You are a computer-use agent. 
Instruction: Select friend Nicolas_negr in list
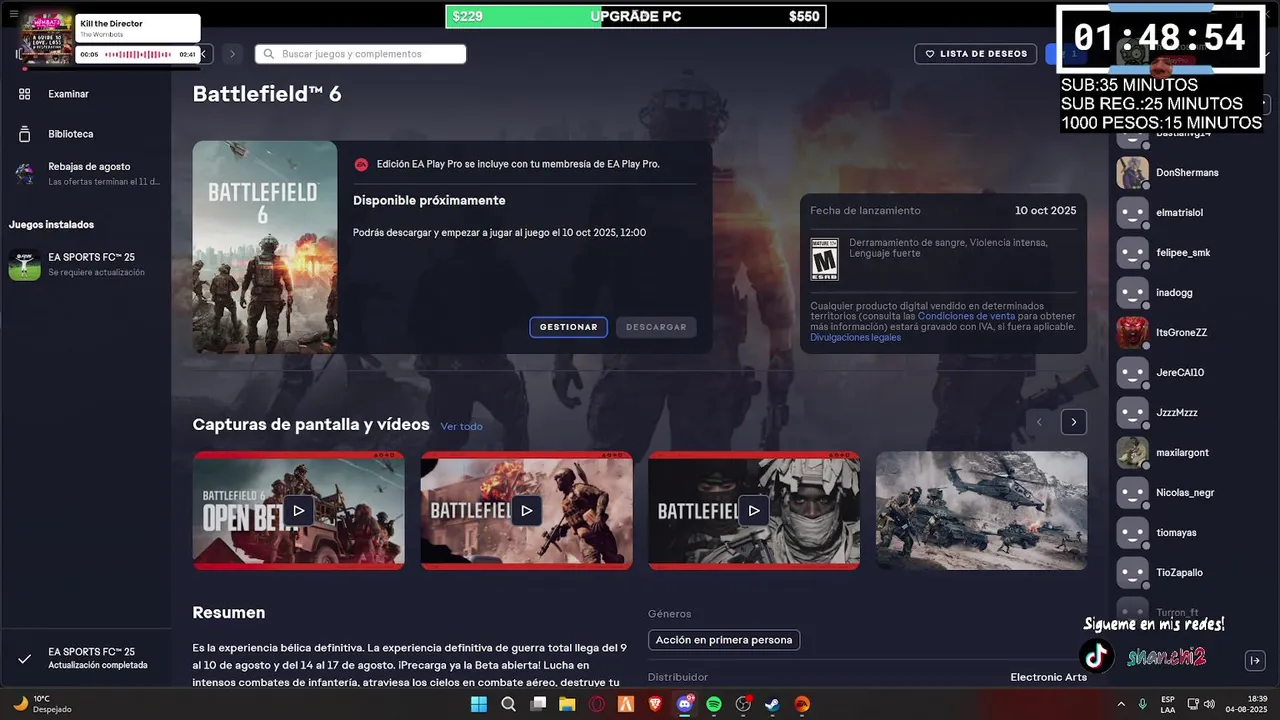point(1185,492)
